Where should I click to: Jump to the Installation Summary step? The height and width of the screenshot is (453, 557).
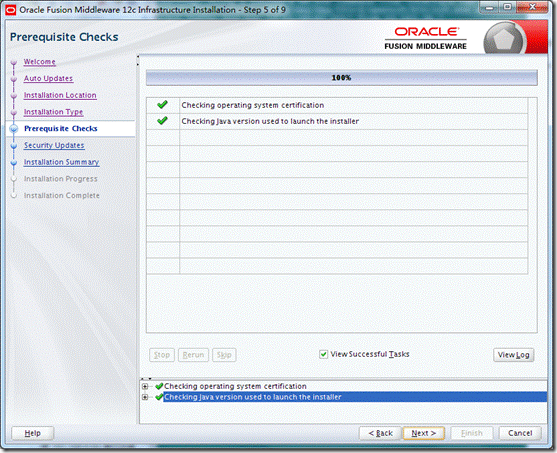click(61, 162)
